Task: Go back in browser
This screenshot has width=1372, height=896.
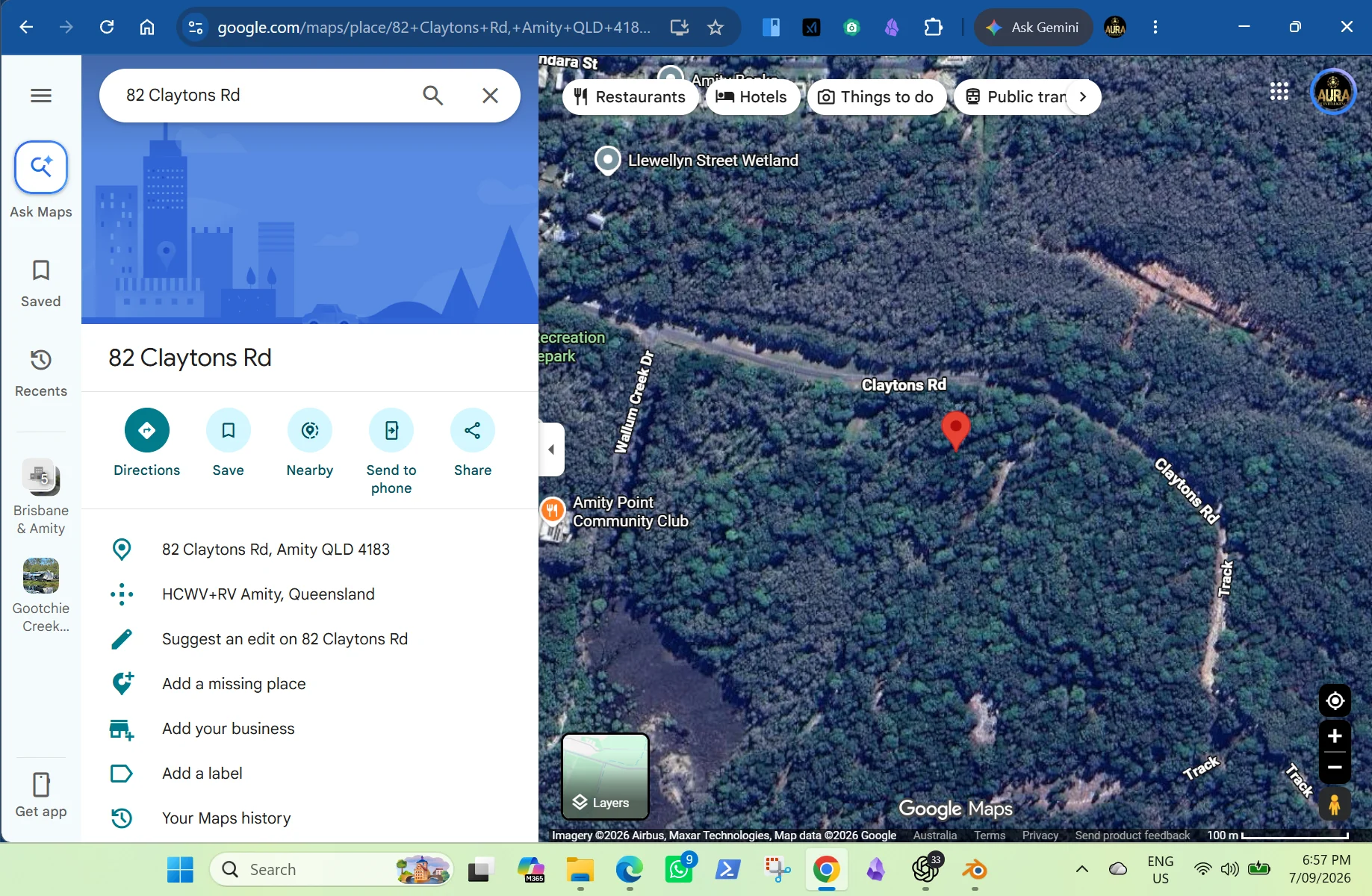Action: pyautogui.click(x=26, y=27)
